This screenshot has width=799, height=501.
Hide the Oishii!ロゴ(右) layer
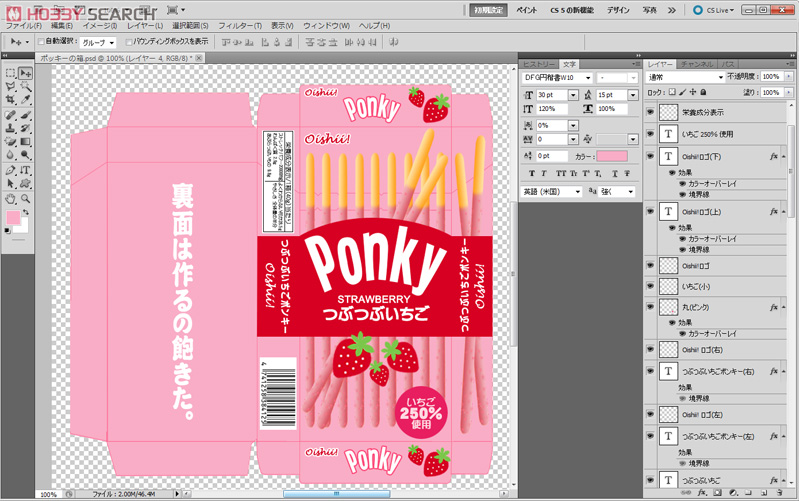point(650,350)
